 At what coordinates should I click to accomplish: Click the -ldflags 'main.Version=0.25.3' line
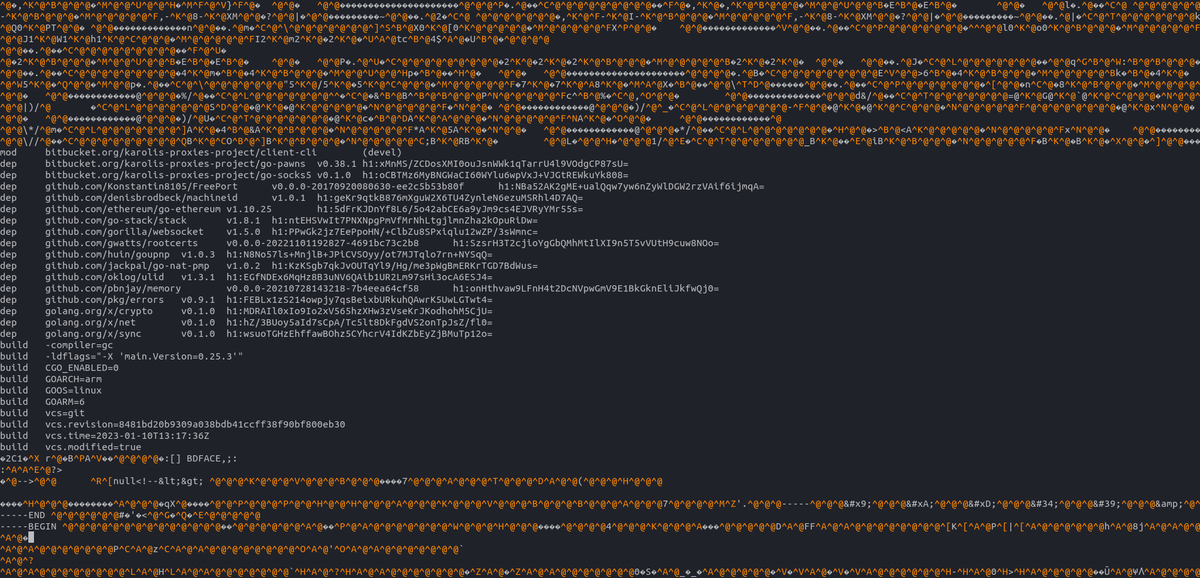click(x=145, y=355)
